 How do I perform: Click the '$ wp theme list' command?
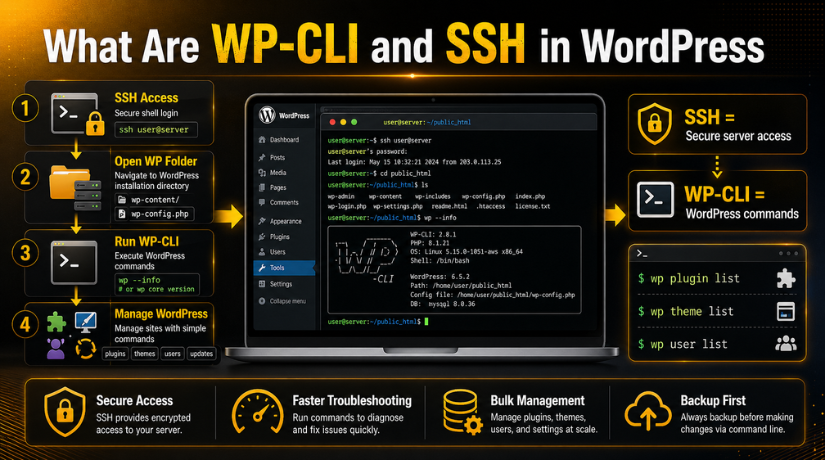[x=686, y=312]
